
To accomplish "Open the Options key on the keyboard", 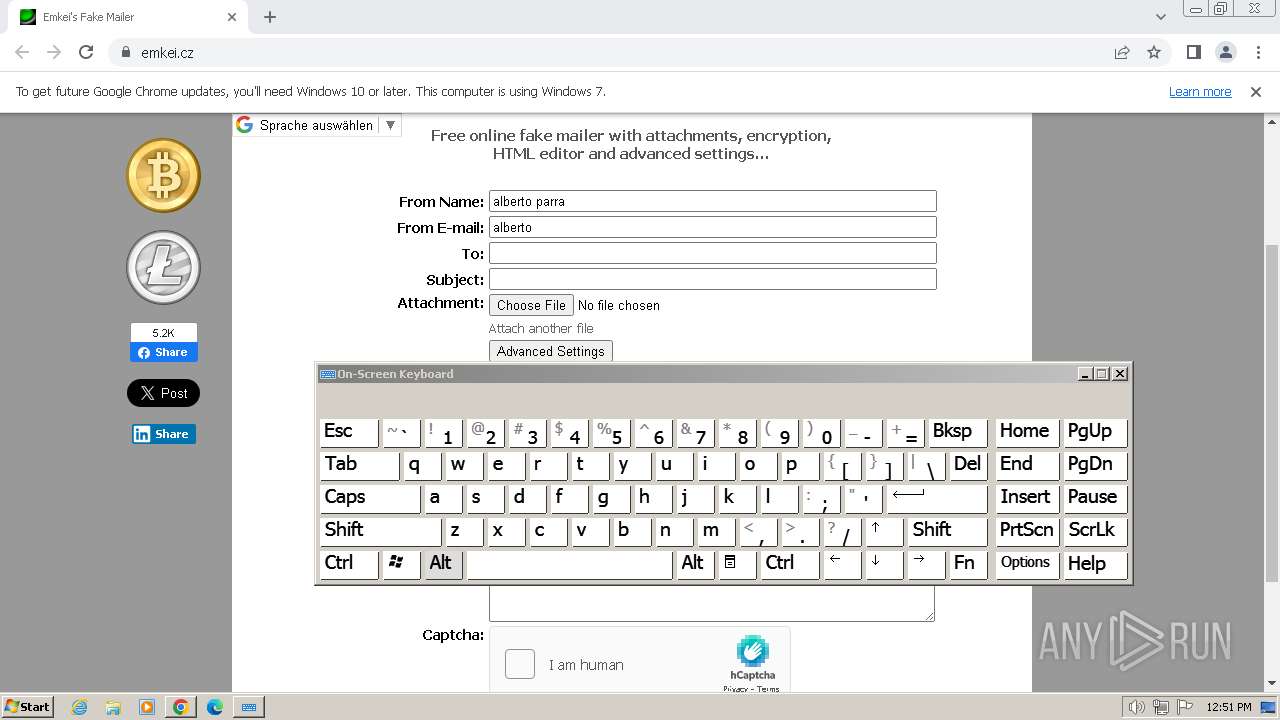I will [x=1027, y=563].
